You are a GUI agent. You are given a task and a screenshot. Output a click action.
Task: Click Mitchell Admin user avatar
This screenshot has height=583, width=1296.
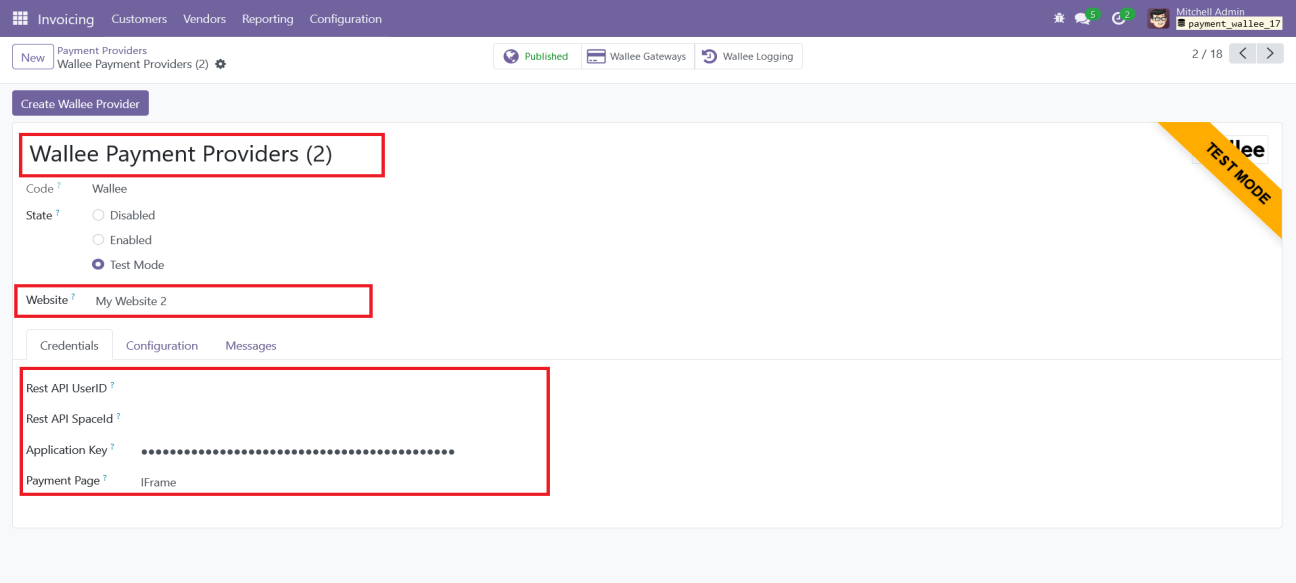1158,19
